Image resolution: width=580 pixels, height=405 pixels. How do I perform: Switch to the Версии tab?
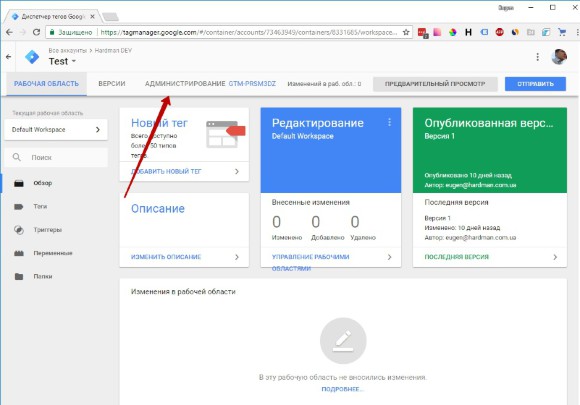[x=112, y=84]
